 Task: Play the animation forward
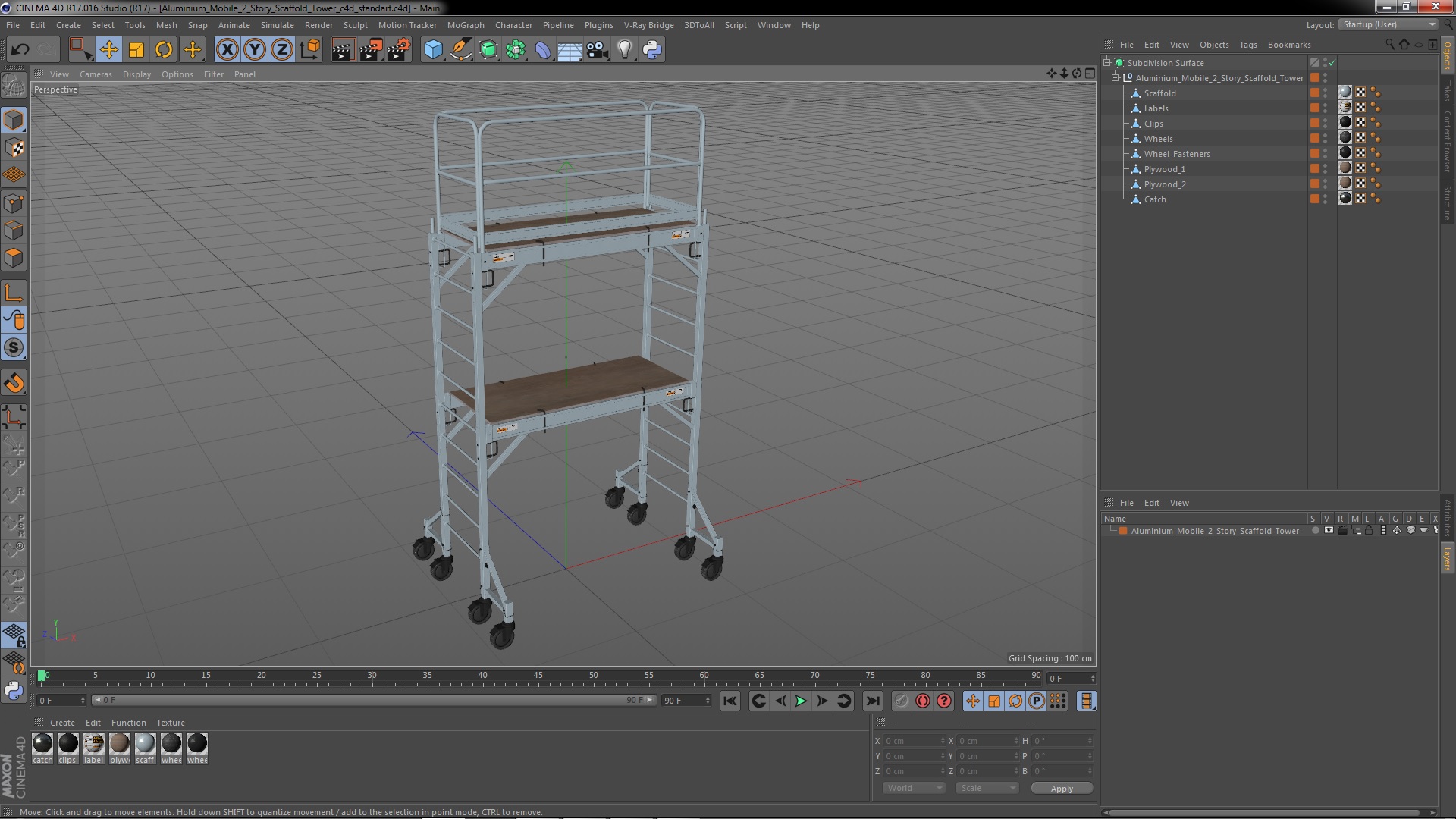(801, 701)
